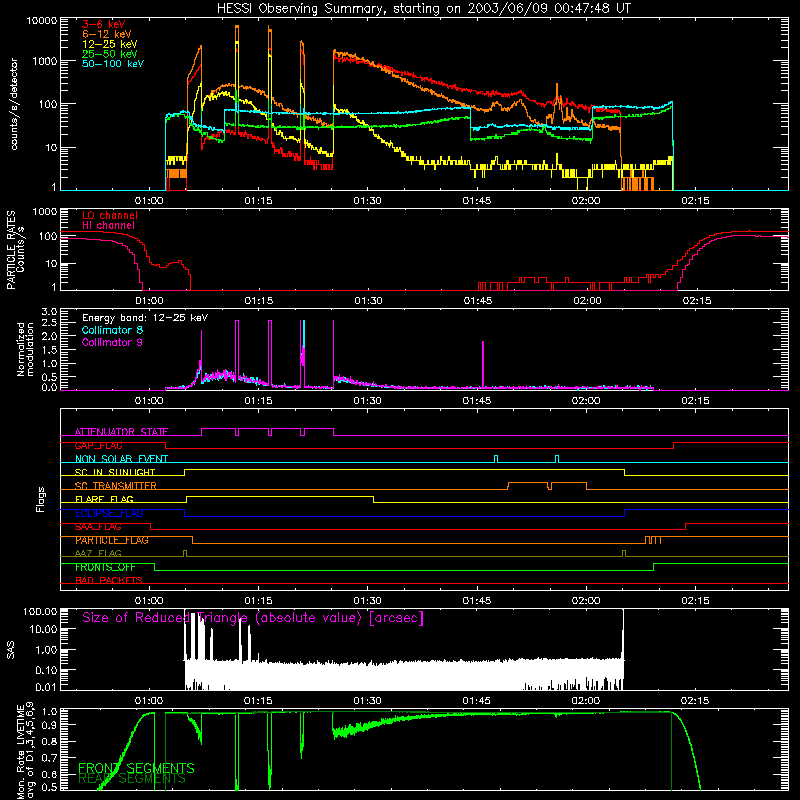The width and height of the screenshot is (800, 800).
Task: Select the green 25-50 keV legend entry
Action: point(110,54)
